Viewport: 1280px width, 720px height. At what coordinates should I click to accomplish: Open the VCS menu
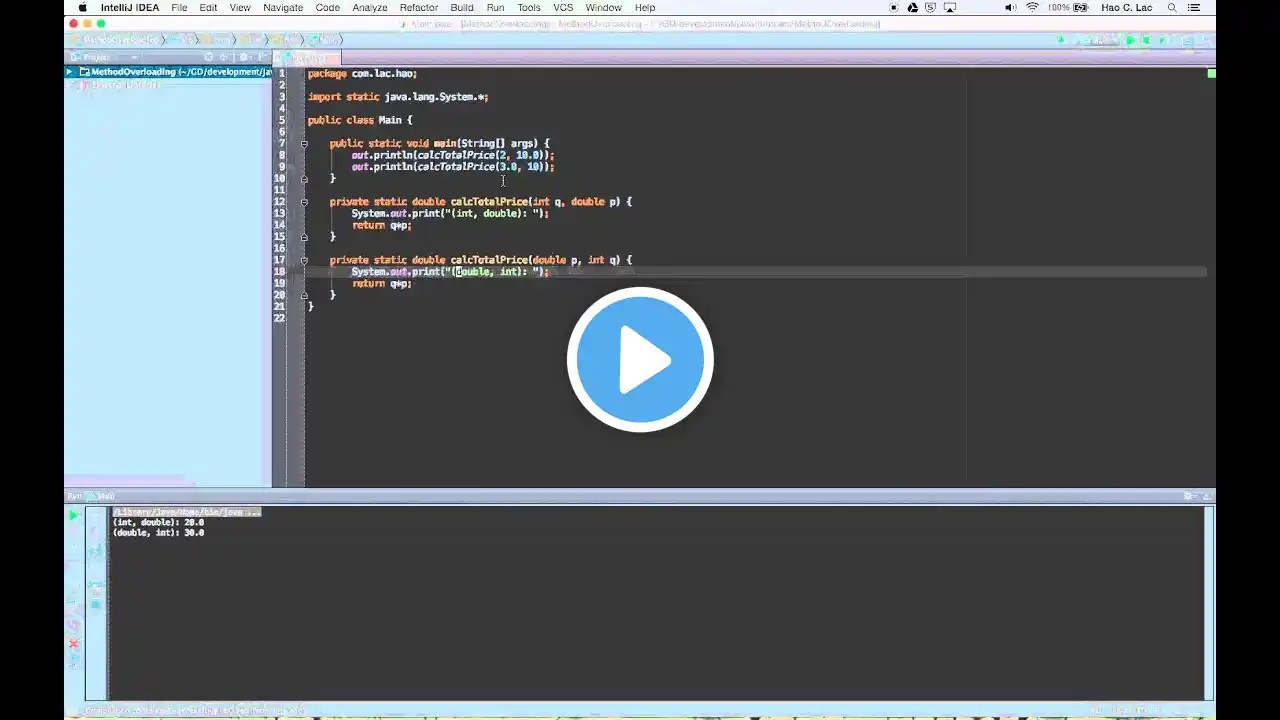[x=563, y=8]
